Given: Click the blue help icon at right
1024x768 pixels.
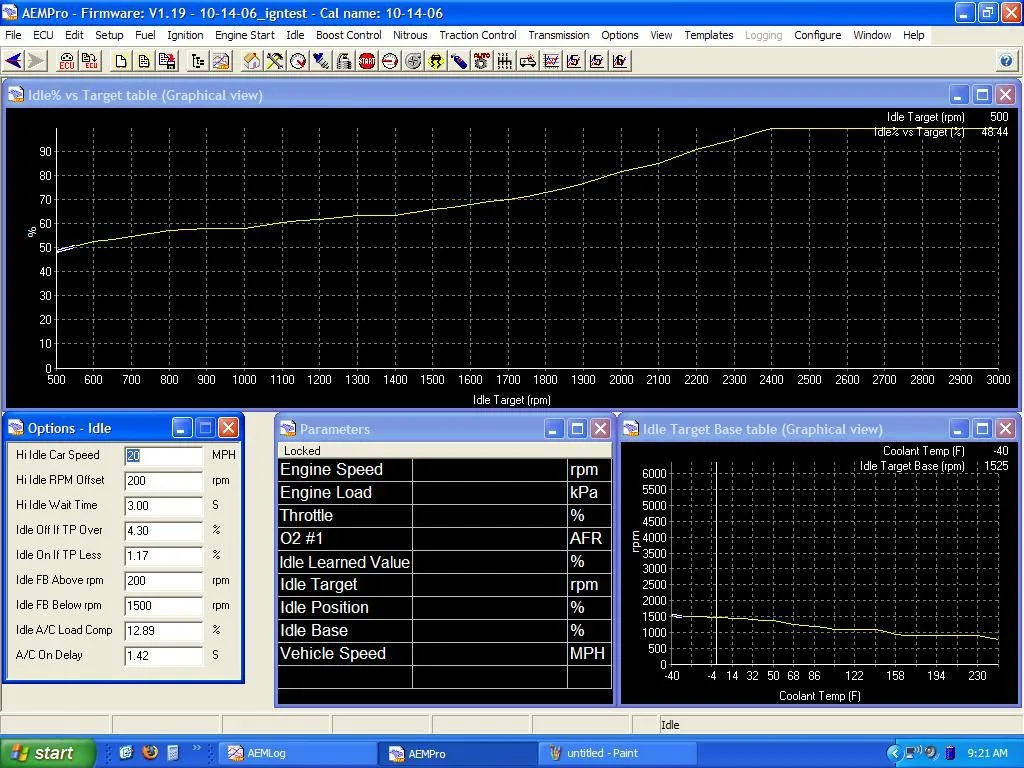Looking at the screenshot, I should 1006,61.
